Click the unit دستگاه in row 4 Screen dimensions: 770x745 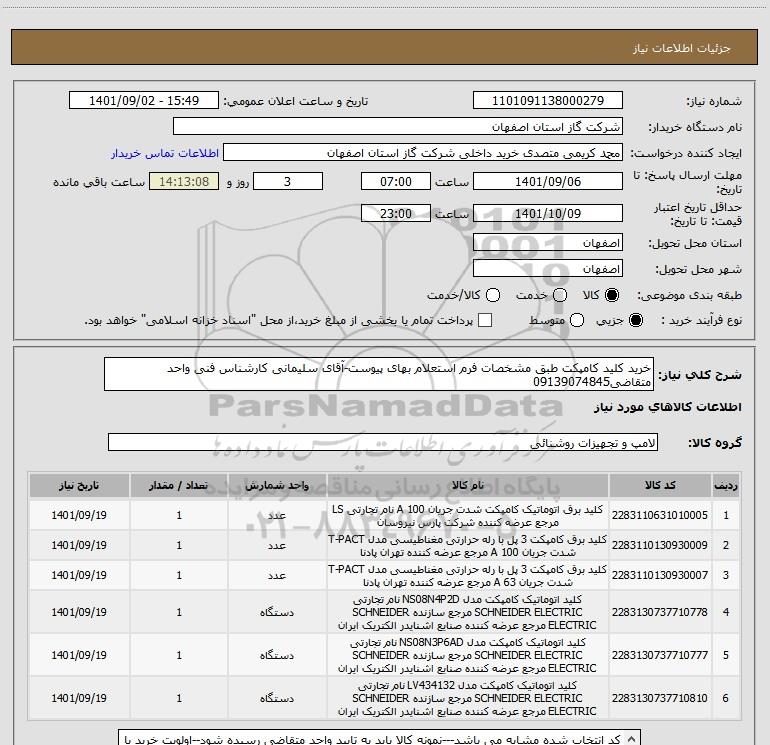coord(277,612)
